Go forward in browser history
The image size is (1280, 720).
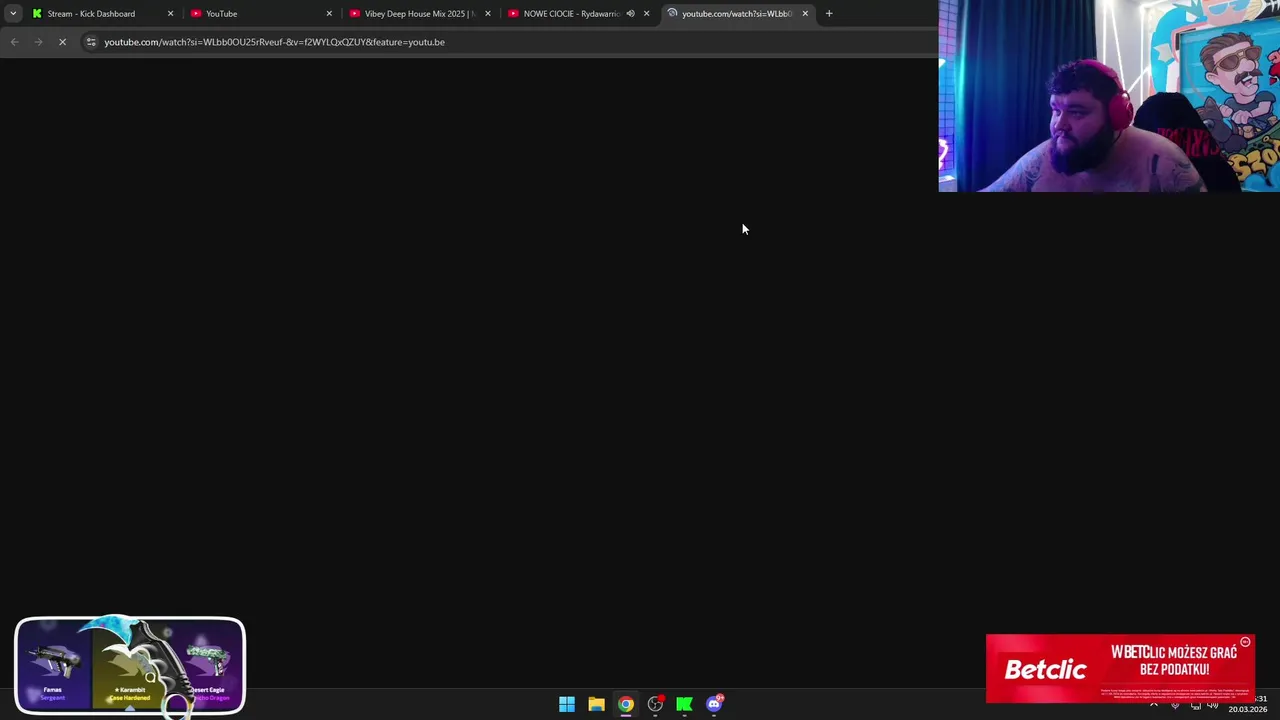click(x=38, y=42)
